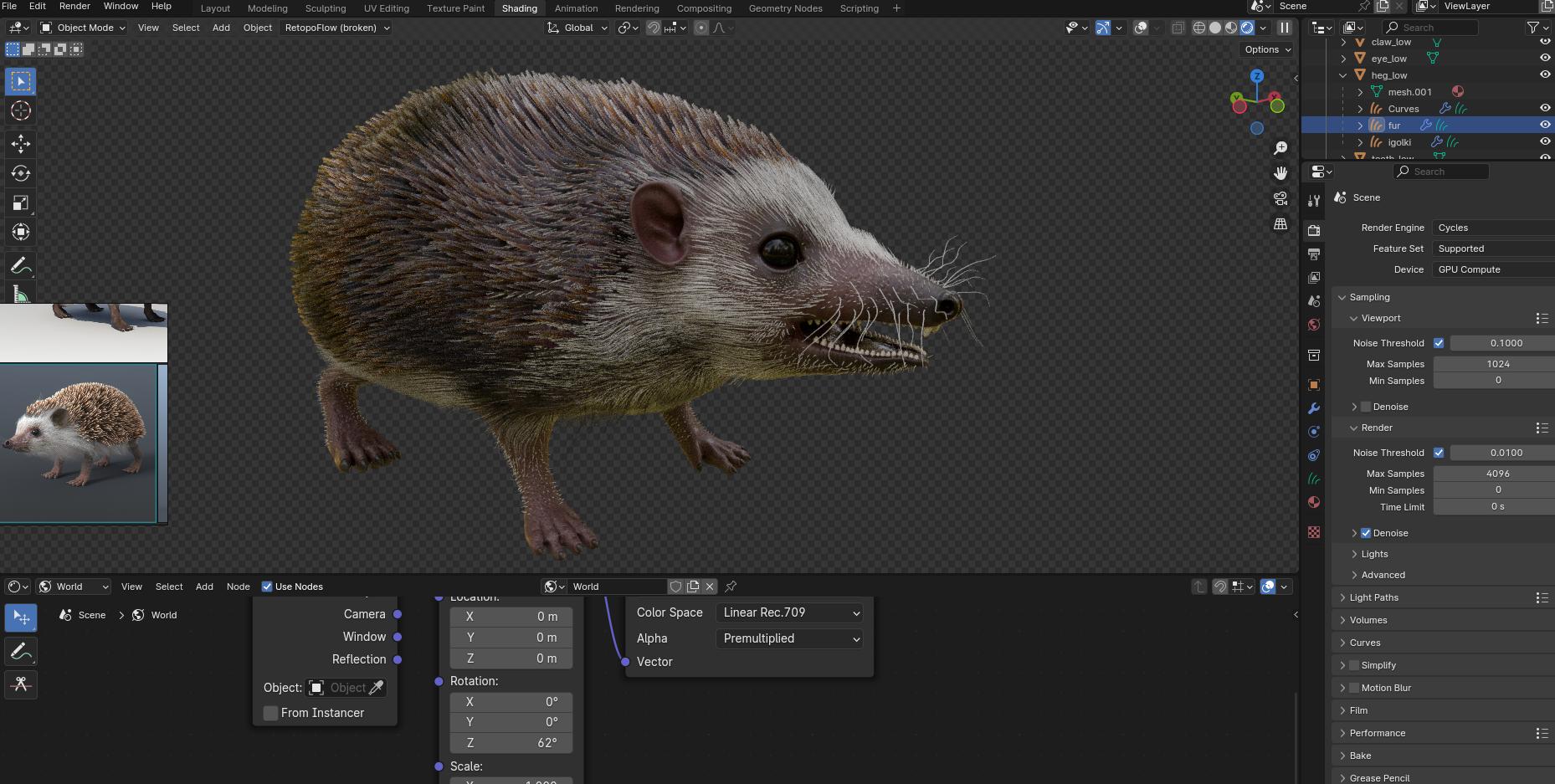Hide the fur object in the outliner
The height and width of the screenshot is (784, 1555).
point(1545,125)
